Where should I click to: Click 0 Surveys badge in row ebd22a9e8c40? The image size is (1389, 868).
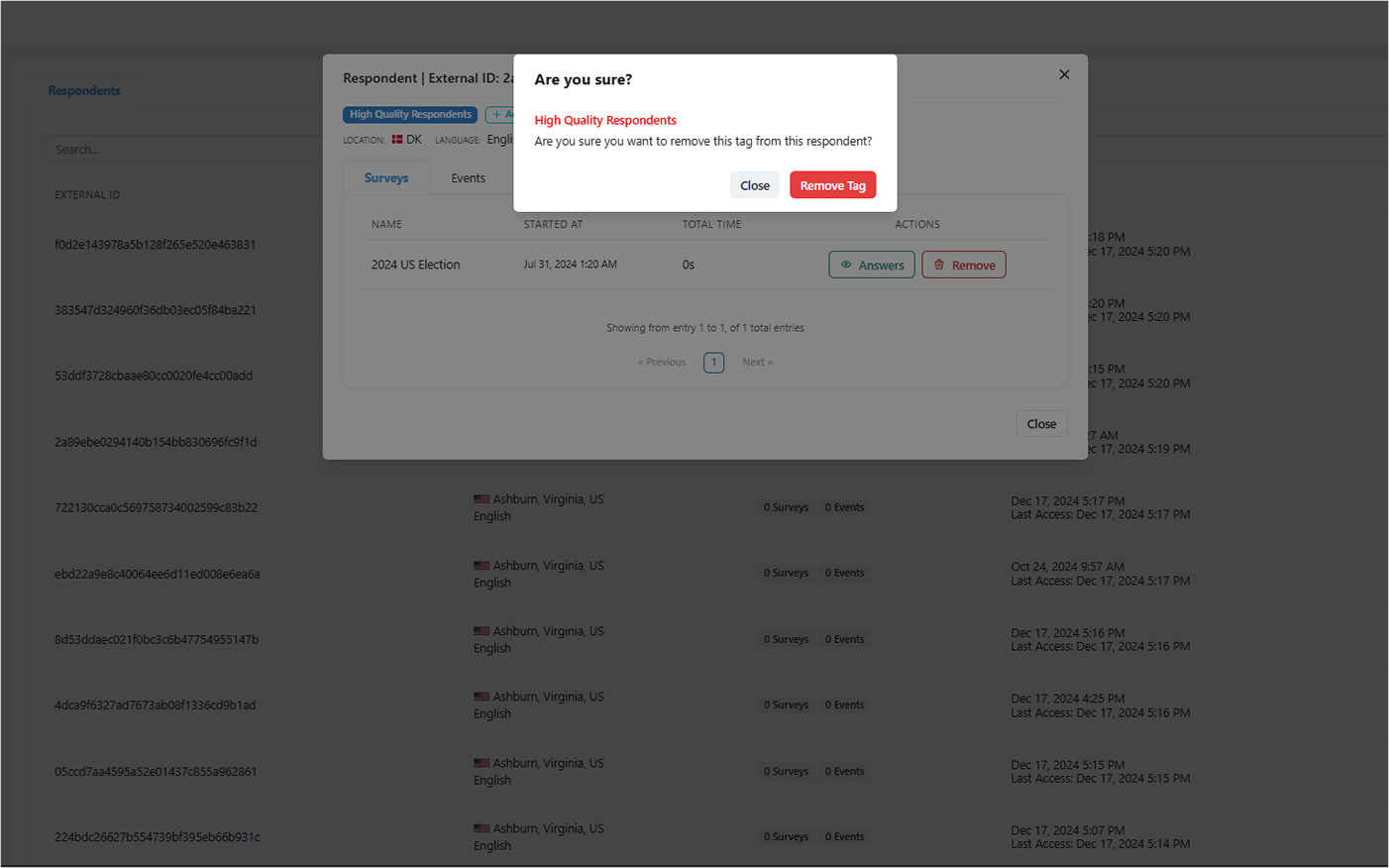[x=786, y=573]
